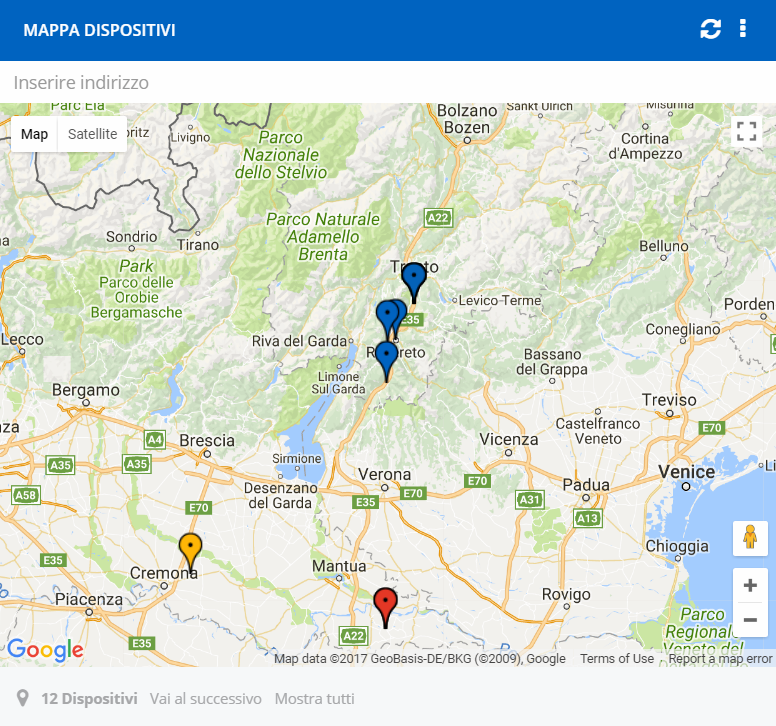Click Vai al successivo link
Image resolution: width=776 pixels, height=726 pixels.
(205, 699)
